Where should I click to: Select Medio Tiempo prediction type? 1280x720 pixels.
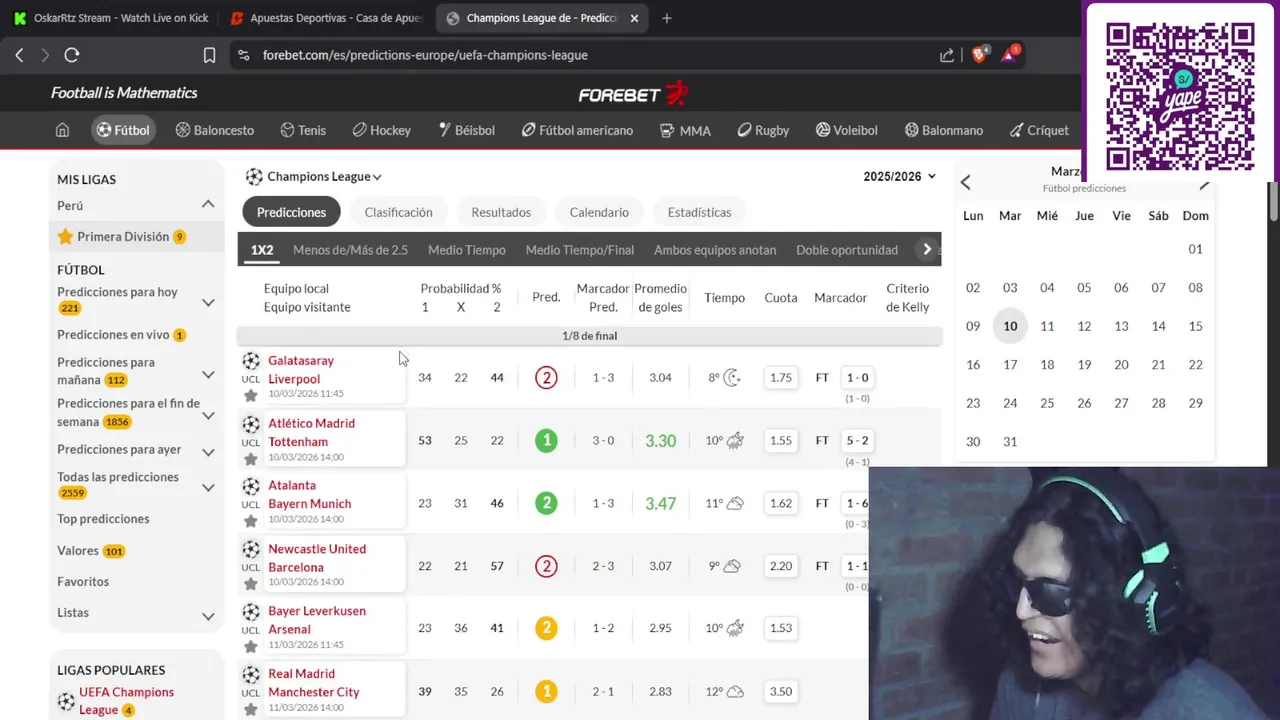pyautogui.click(x=467, y=250)
